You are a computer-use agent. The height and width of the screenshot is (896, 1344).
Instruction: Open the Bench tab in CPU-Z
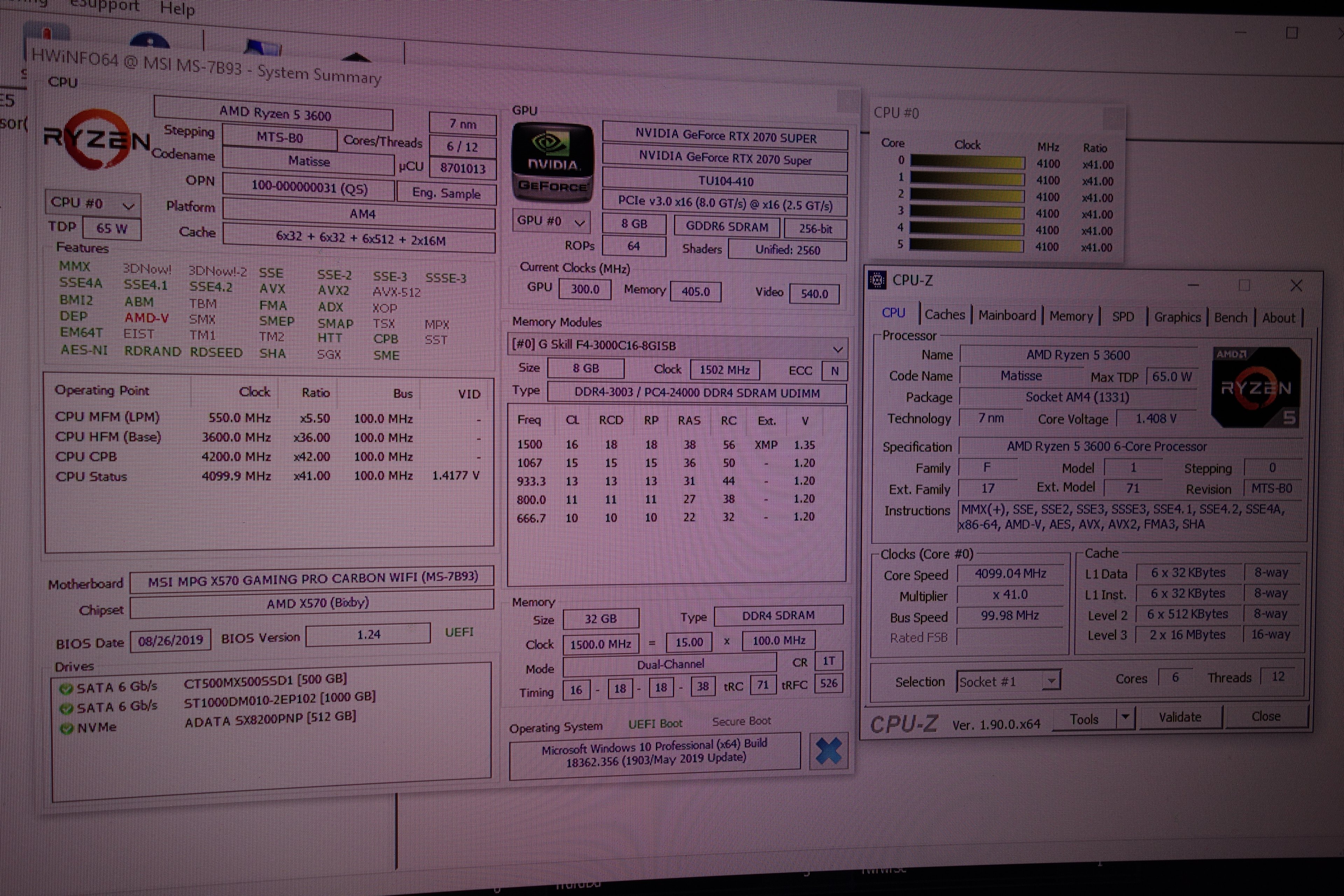point(1230,318)
